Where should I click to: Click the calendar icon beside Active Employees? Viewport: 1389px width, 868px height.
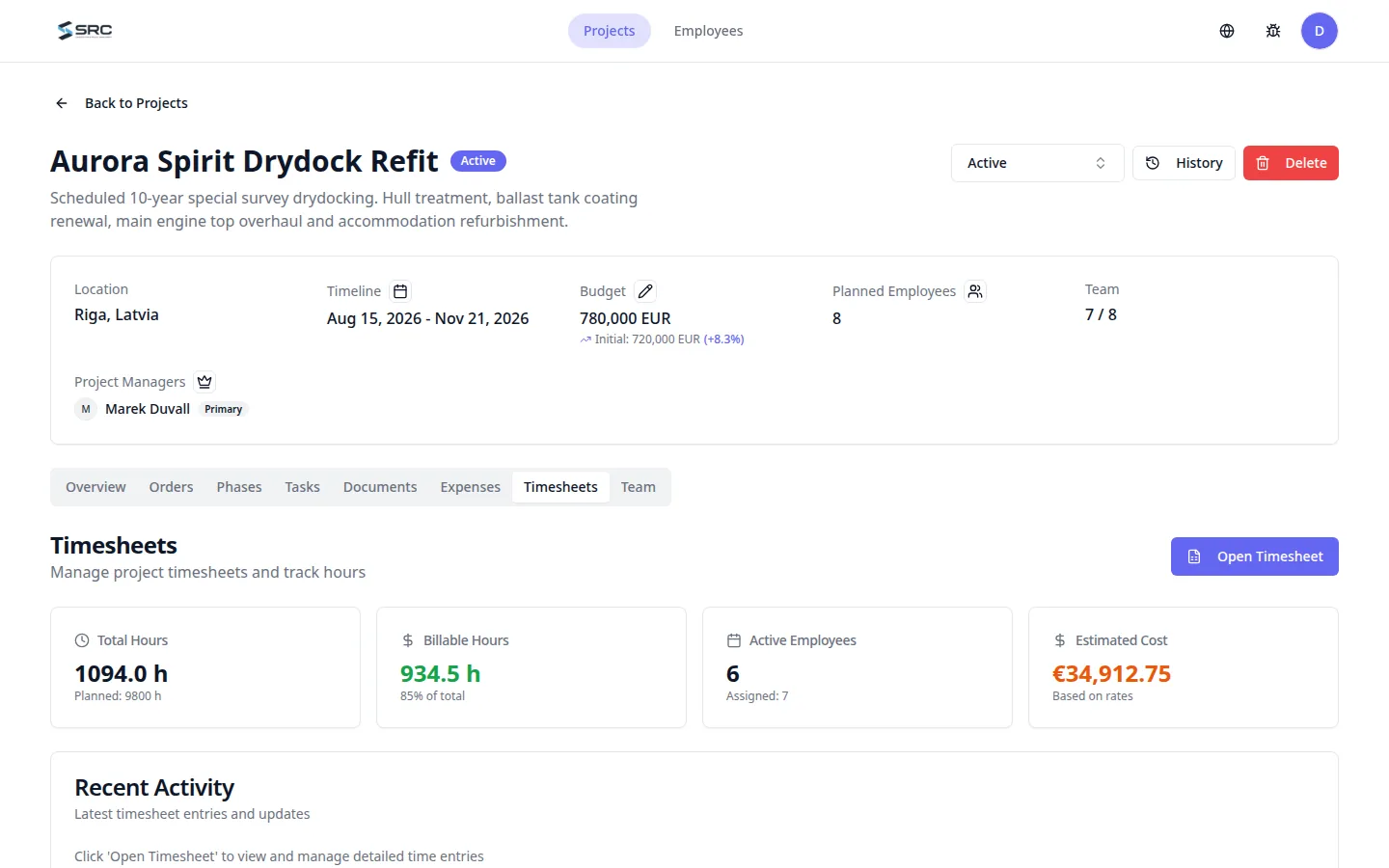[734, 640]
